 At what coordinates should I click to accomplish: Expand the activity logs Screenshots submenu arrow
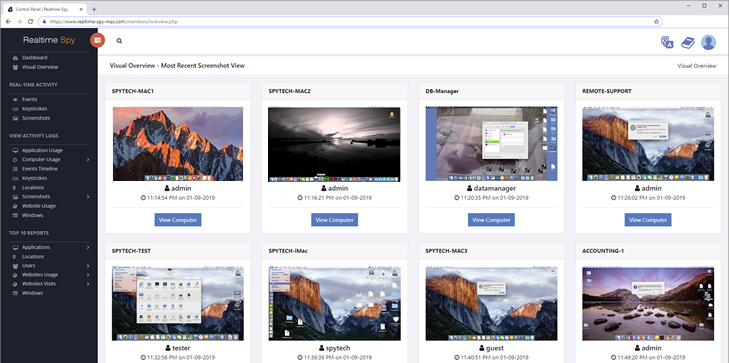[88, 197]
